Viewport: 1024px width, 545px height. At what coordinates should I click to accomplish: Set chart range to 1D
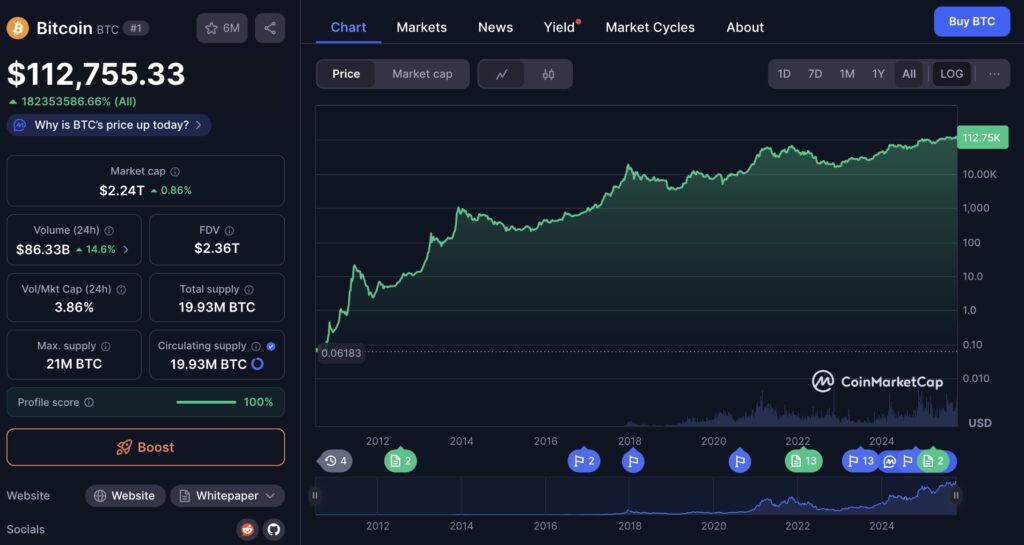(x=784, y=74)
